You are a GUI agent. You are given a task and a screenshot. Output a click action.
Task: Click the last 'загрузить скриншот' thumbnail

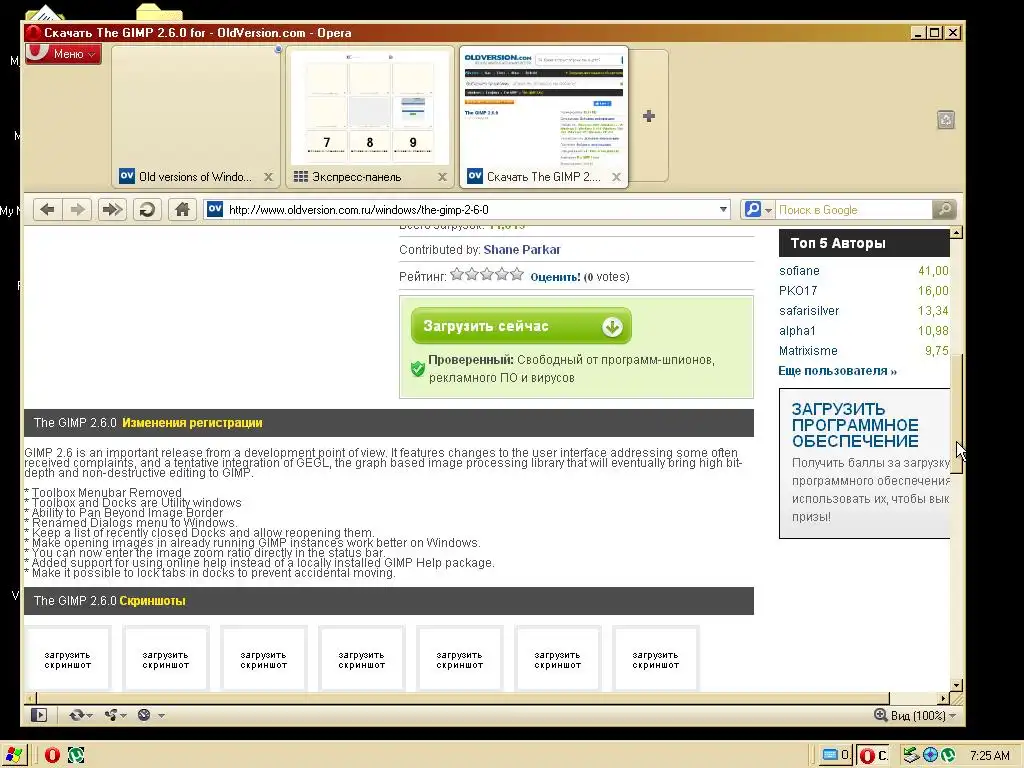click(656, 659)
